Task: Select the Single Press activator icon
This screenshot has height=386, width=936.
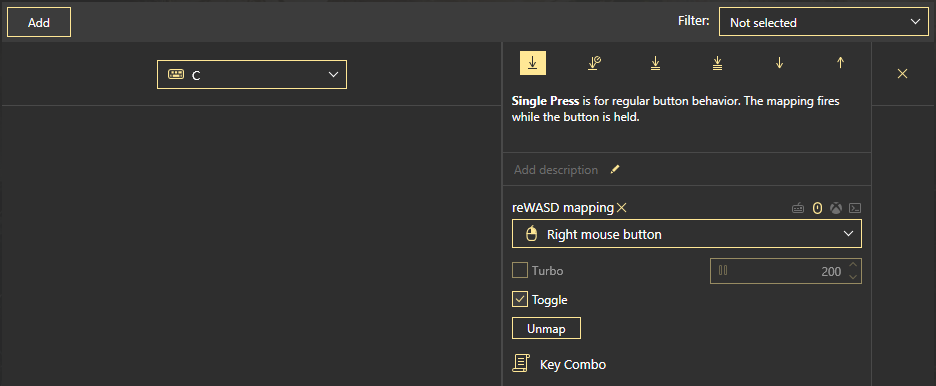Action: (532, 63)
